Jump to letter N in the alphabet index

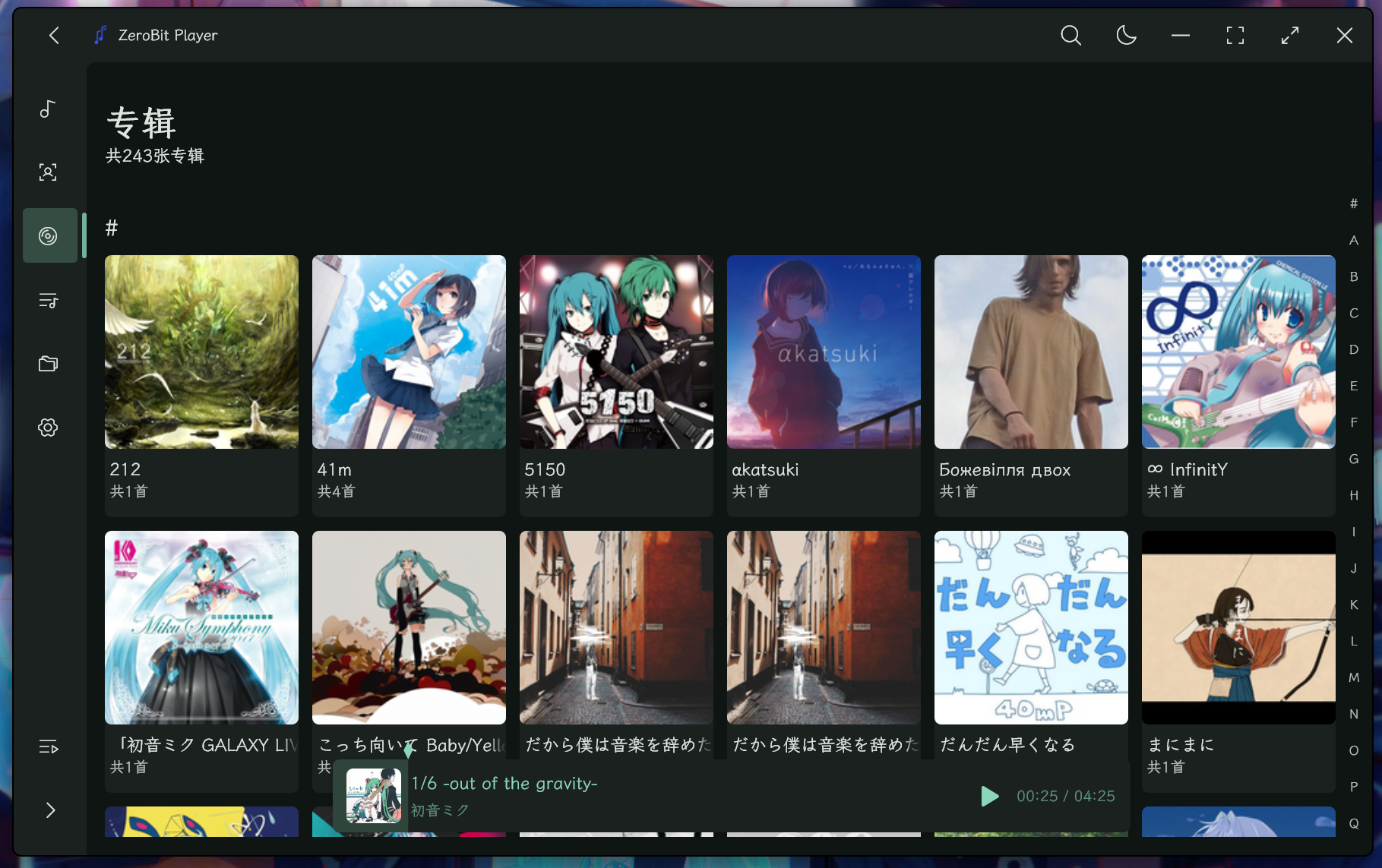1354,714
